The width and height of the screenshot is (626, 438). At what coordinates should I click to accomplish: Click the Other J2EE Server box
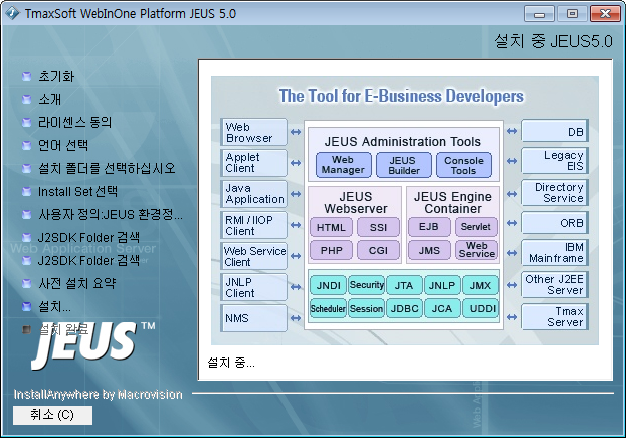pos(555,285)
